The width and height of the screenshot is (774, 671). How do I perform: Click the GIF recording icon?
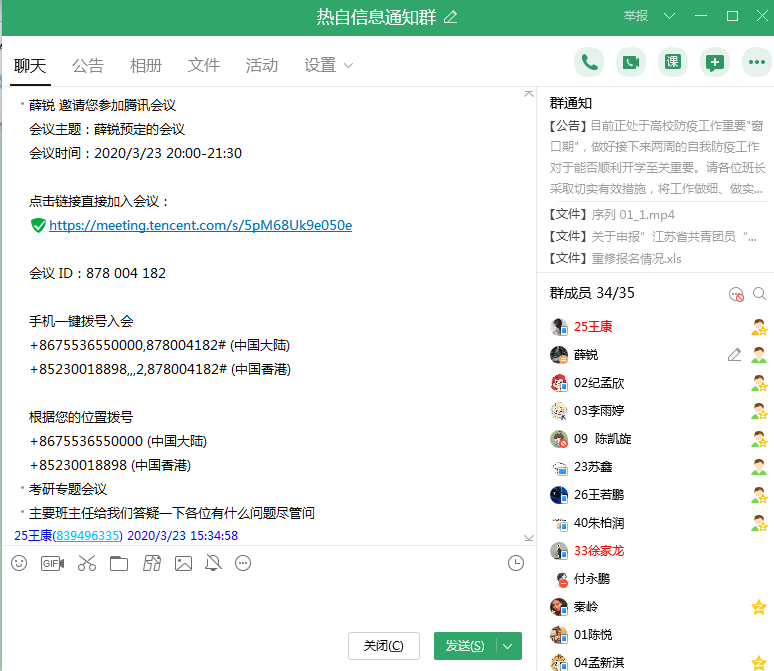[52, 563]
